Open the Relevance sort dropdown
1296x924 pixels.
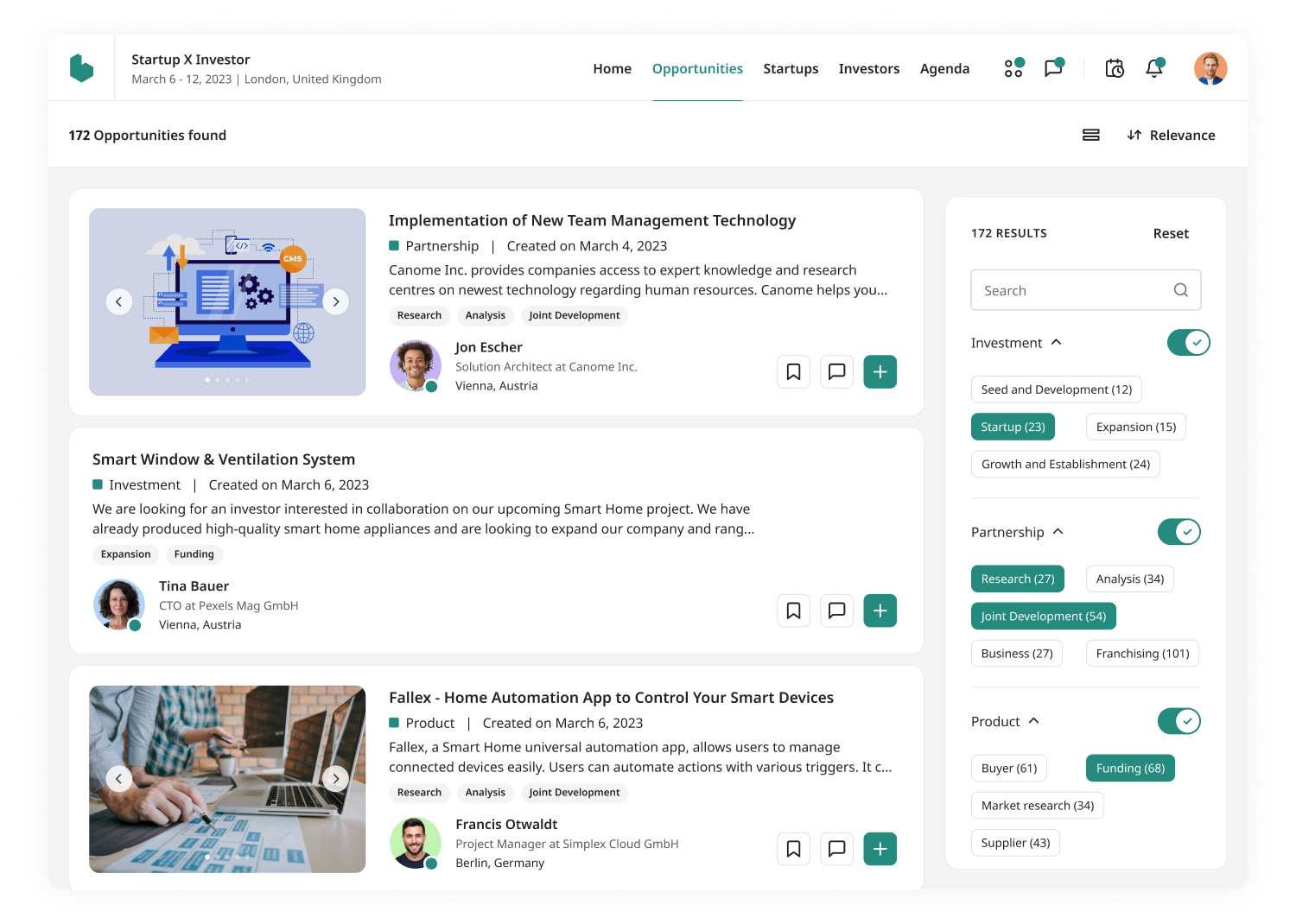tap(1171, 135)
